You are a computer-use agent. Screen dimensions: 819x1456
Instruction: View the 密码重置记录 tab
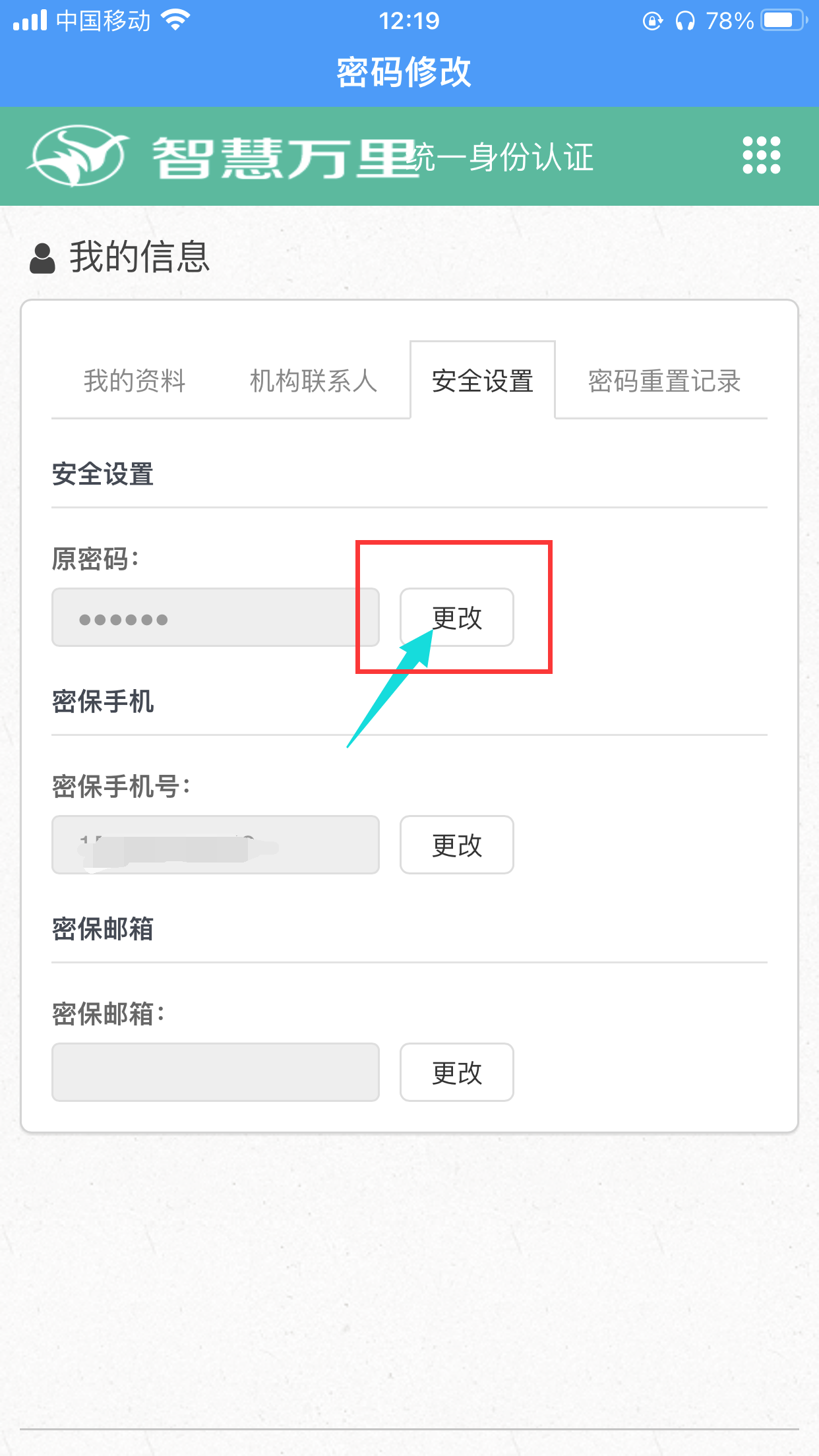point(664,381)
